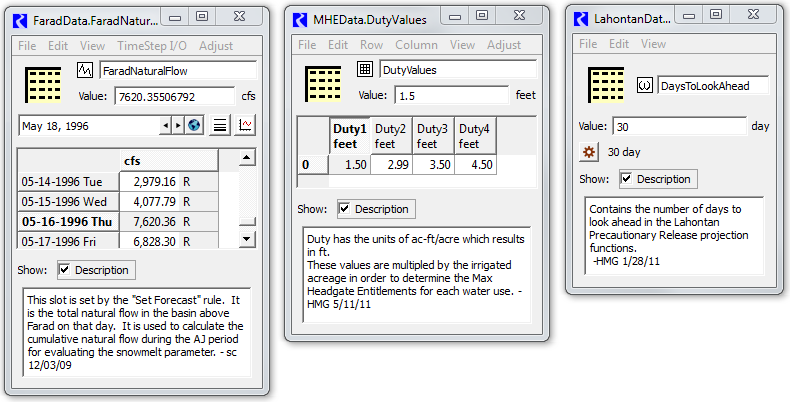
Task: Click the series slot type icon beside FaradNaturalFlow
Action: [x=85, y=70]
